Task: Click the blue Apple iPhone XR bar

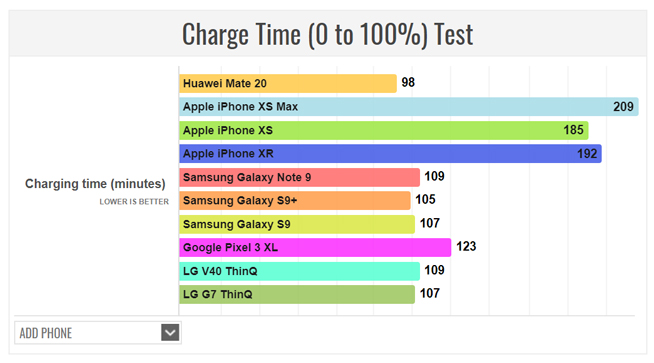Action: pyautogui.click(x=390, y=154)
